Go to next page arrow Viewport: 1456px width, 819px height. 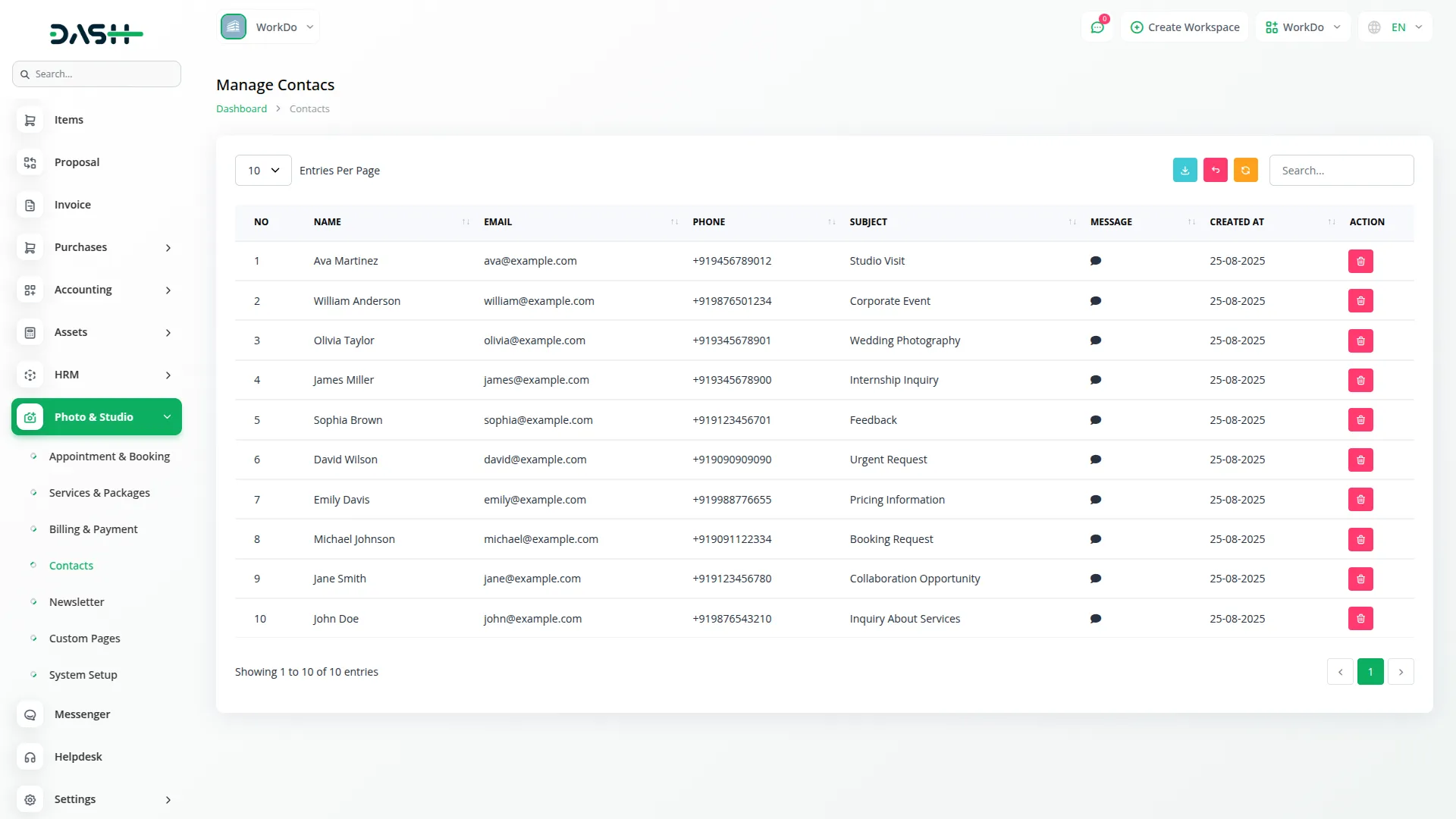pos(1401,672)
